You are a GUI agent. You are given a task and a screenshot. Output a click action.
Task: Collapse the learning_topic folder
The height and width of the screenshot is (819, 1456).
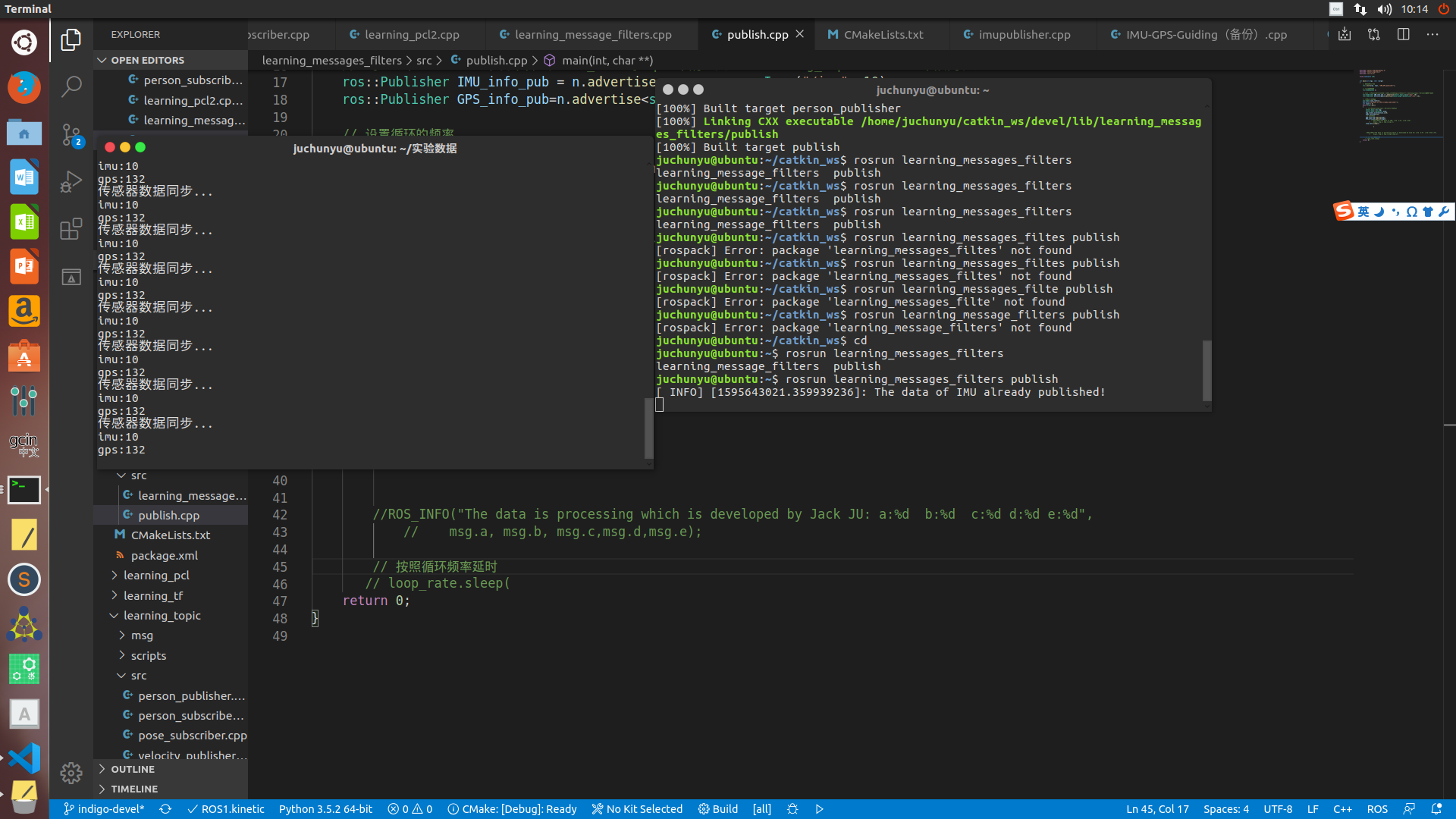click(162, 616)
